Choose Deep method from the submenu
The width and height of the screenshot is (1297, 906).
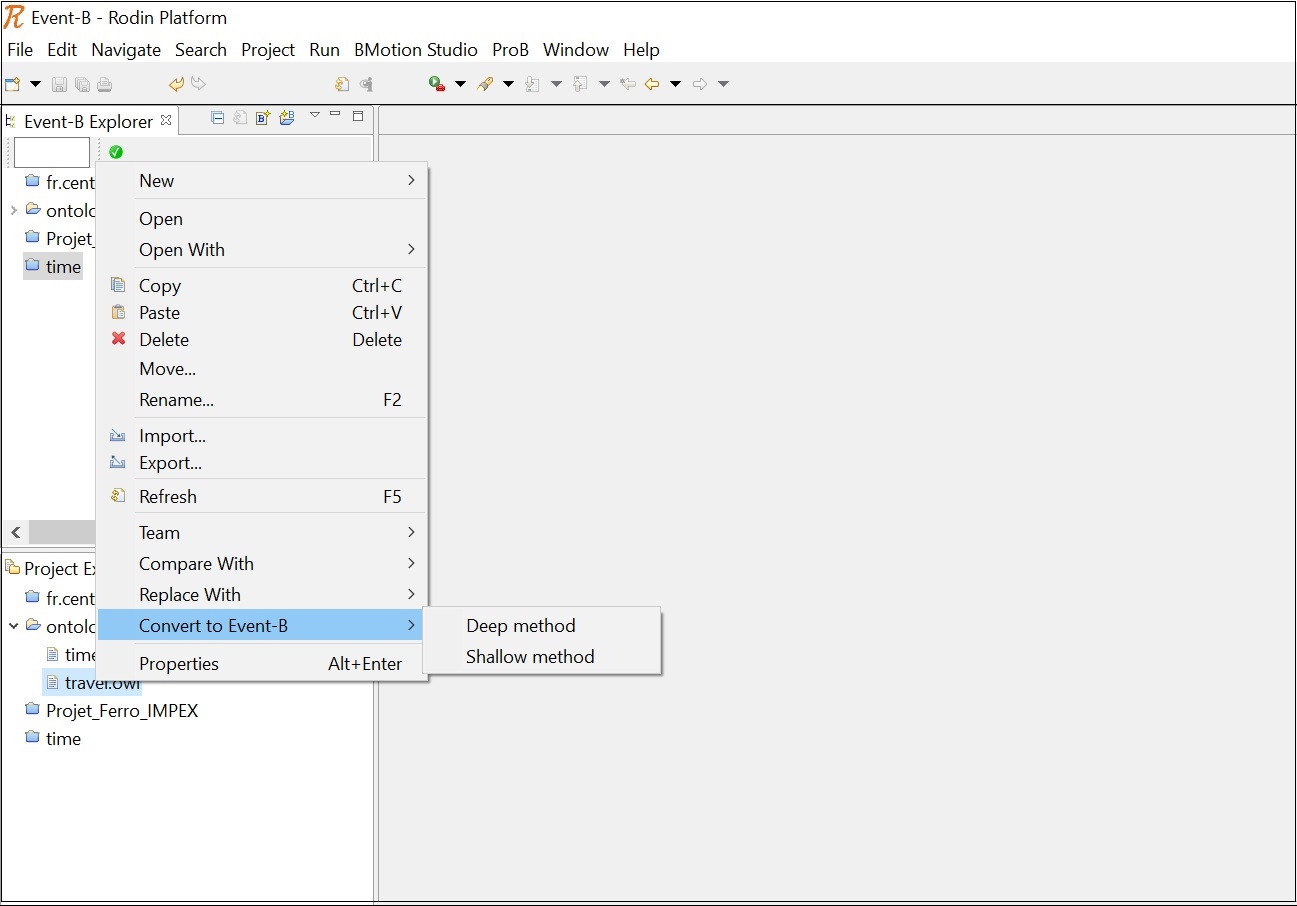click(x=542, y=626)
